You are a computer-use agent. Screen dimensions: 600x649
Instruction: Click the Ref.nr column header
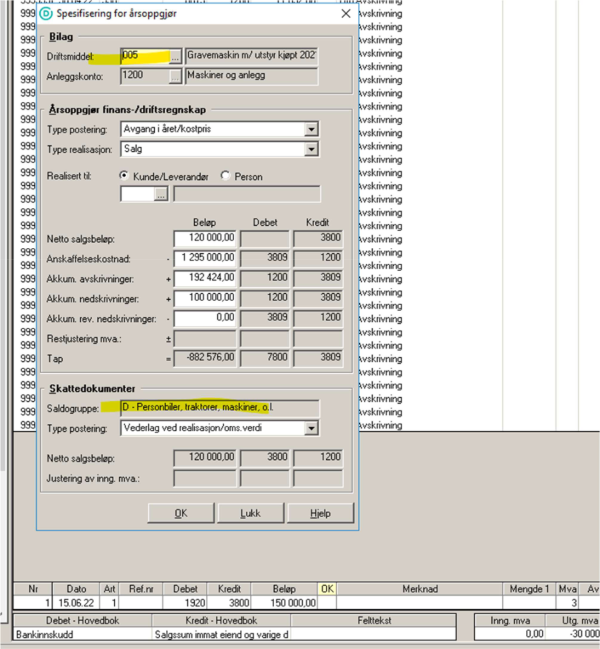tap(141, 589)
